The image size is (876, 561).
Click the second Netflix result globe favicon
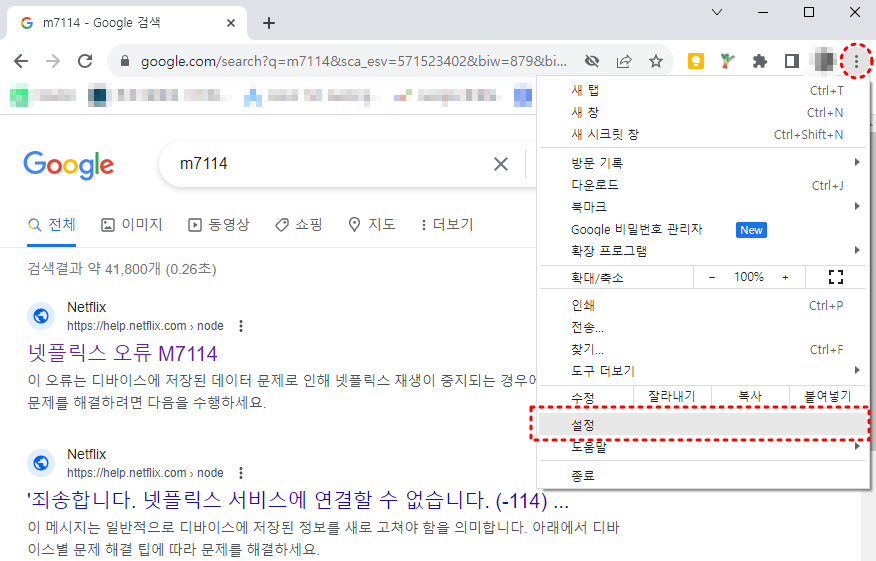(41, 463)
